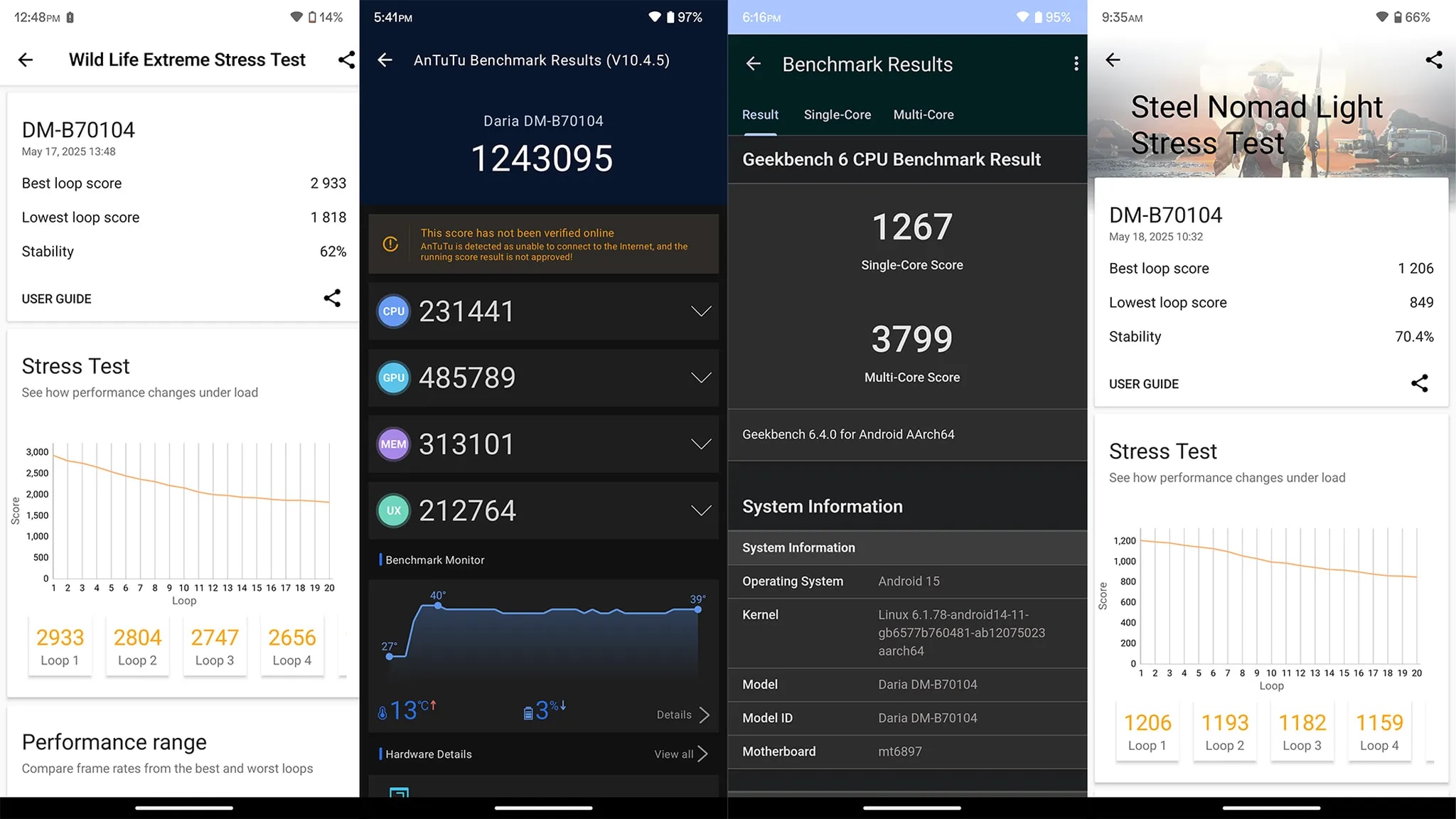The width and height of the screenshot is (1456, 819).
Task: Expand the CPU score 231441 row
Action: 700,311
